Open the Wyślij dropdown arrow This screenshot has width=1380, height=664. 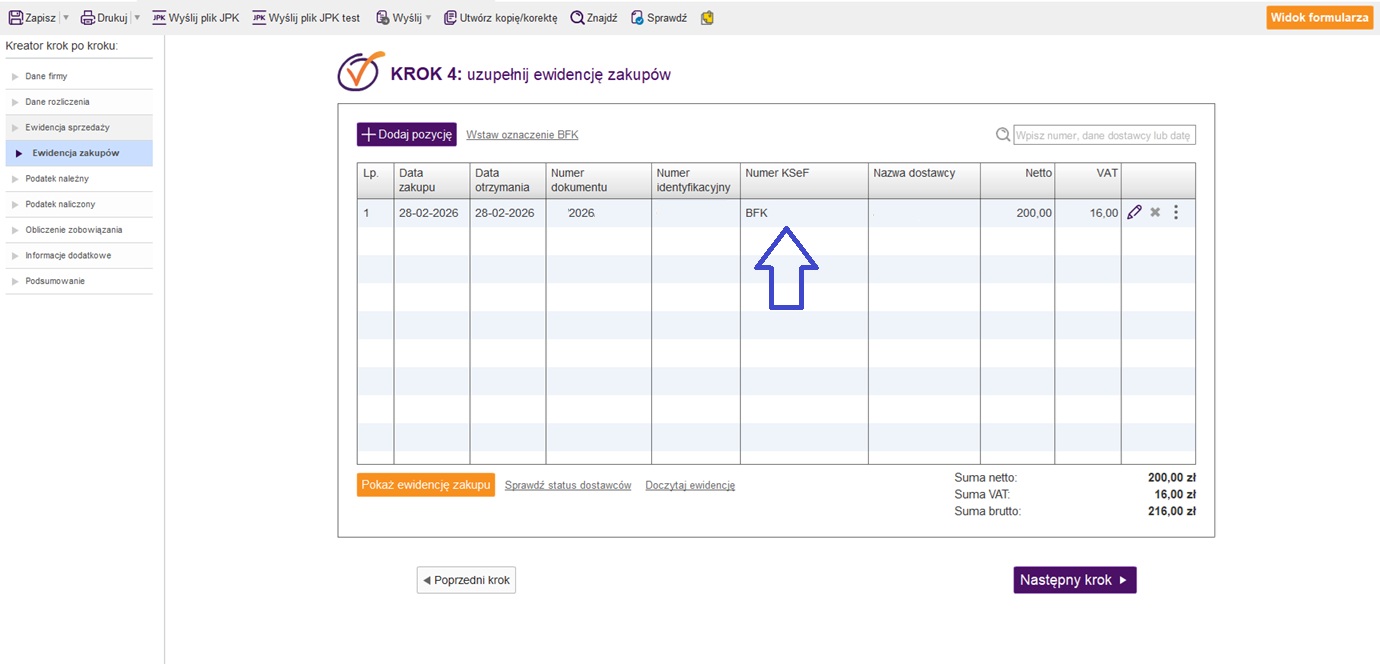point(429,18)
